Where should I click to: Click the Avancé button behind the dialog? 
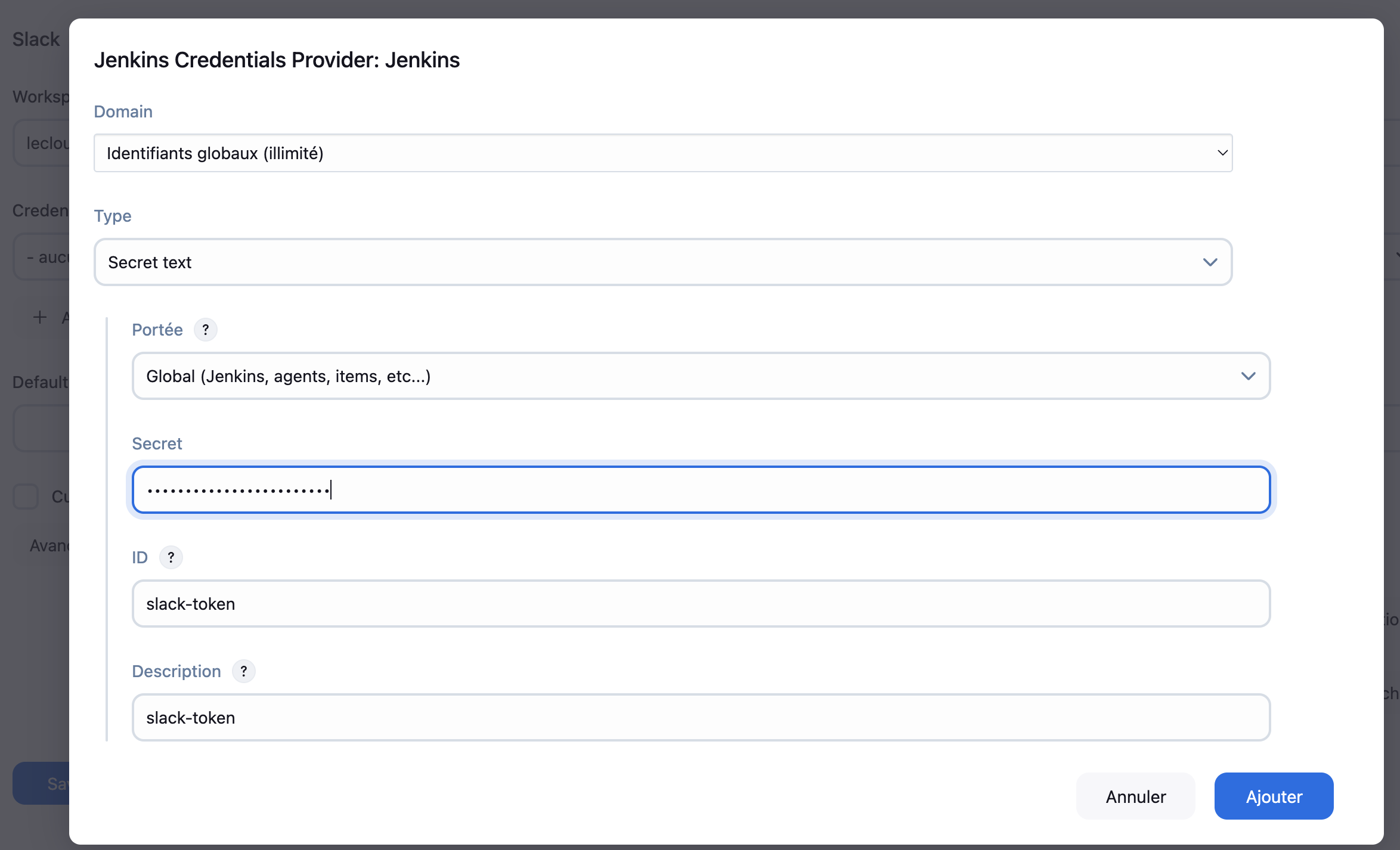49,545
